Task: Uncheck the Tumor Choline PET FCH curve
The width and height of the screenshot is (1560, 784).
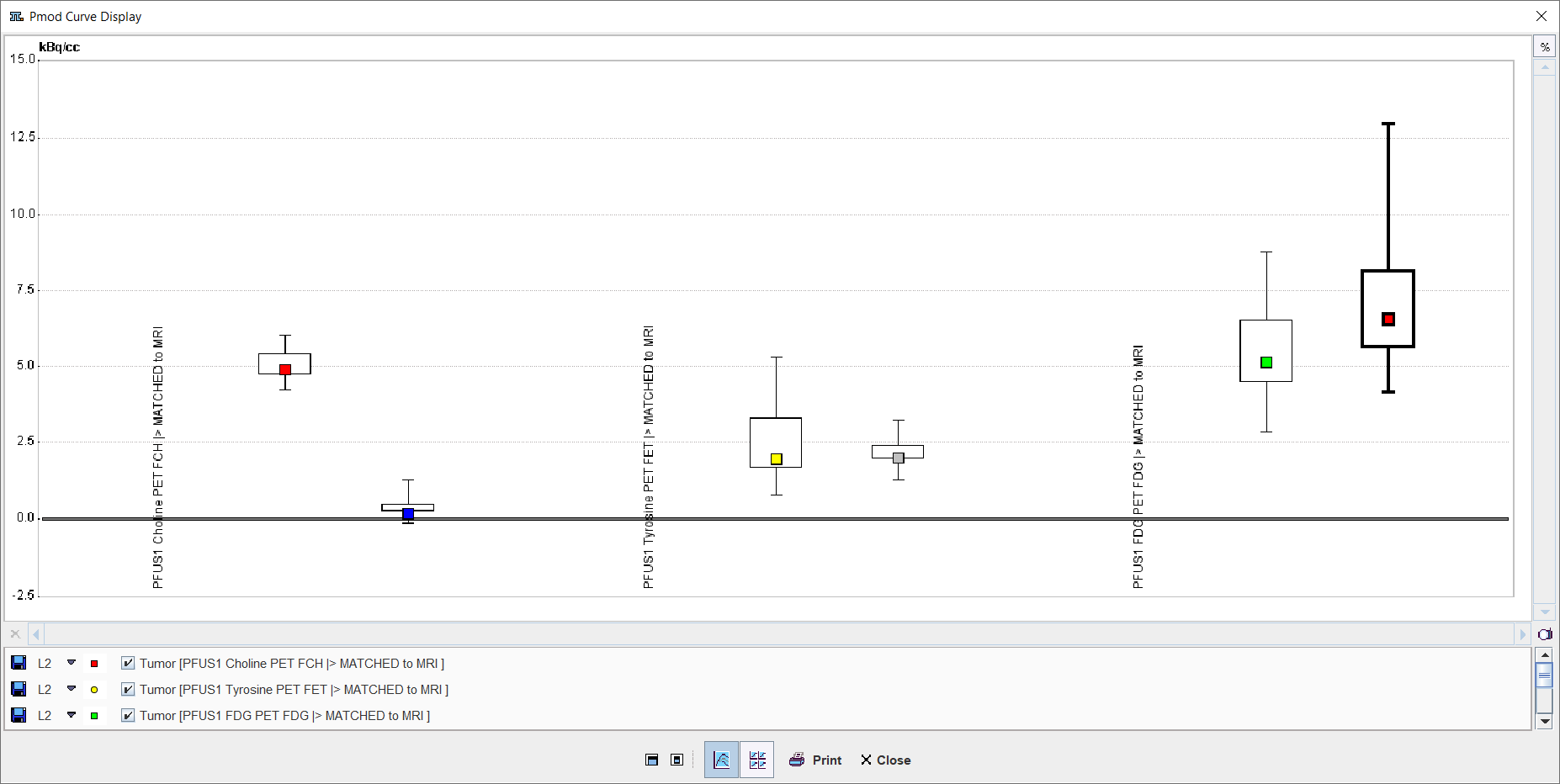Action: coord(128,663)
